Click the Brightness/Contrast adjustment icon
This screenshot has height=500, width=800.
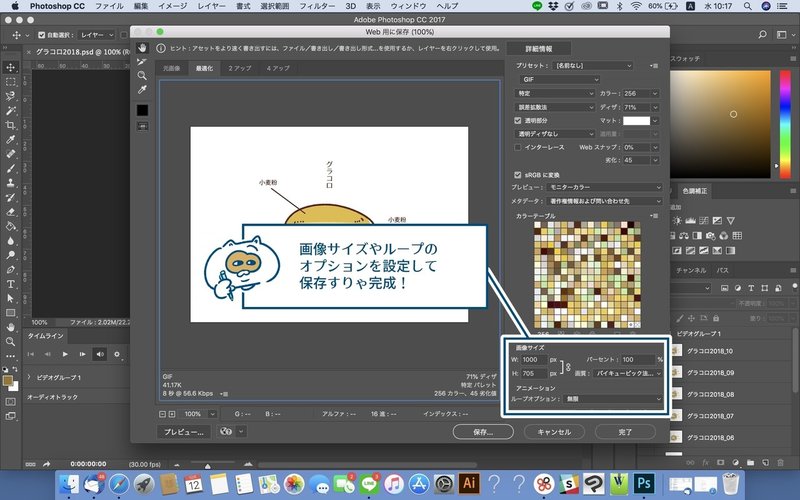(x=677, y=220)
